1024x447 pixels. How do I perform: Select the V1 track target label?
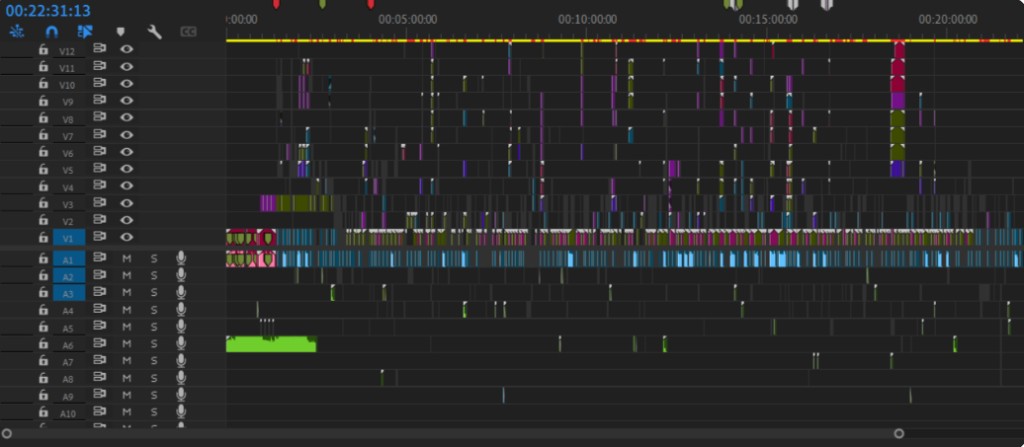[69, 238]
